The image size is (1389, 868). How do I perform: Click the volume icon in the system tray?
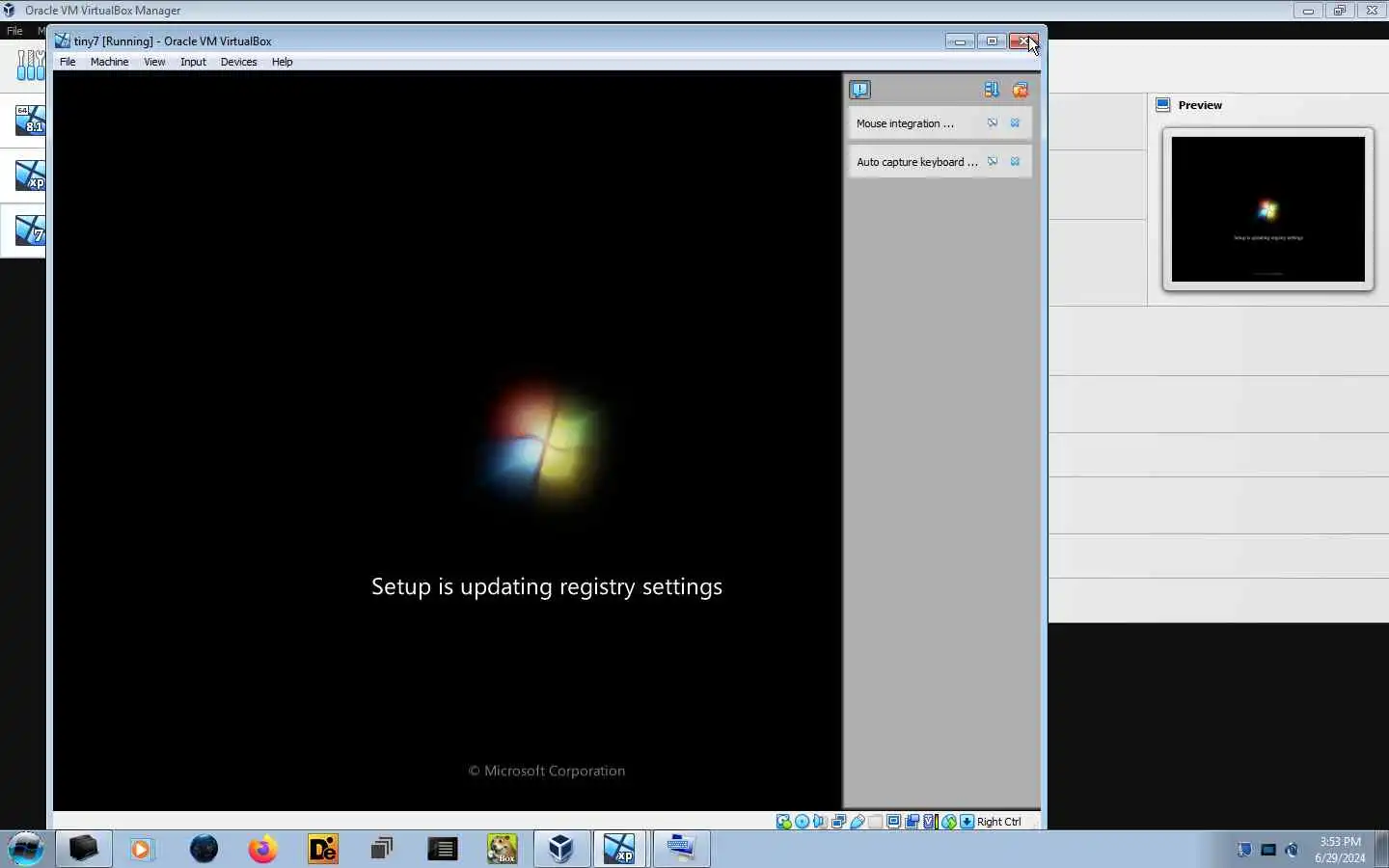[1293, 850]
